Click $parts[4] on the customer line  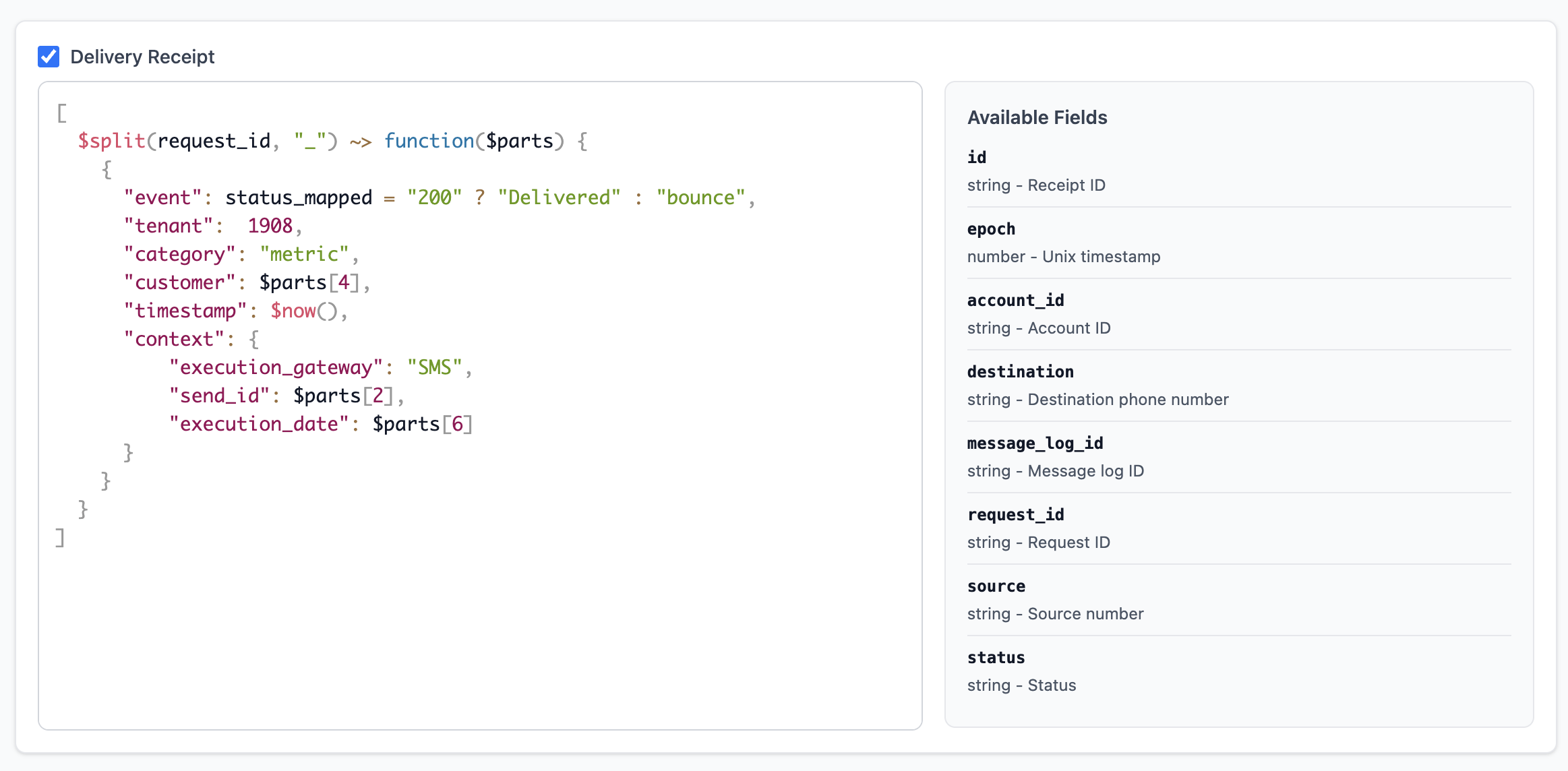click(309, 282)
